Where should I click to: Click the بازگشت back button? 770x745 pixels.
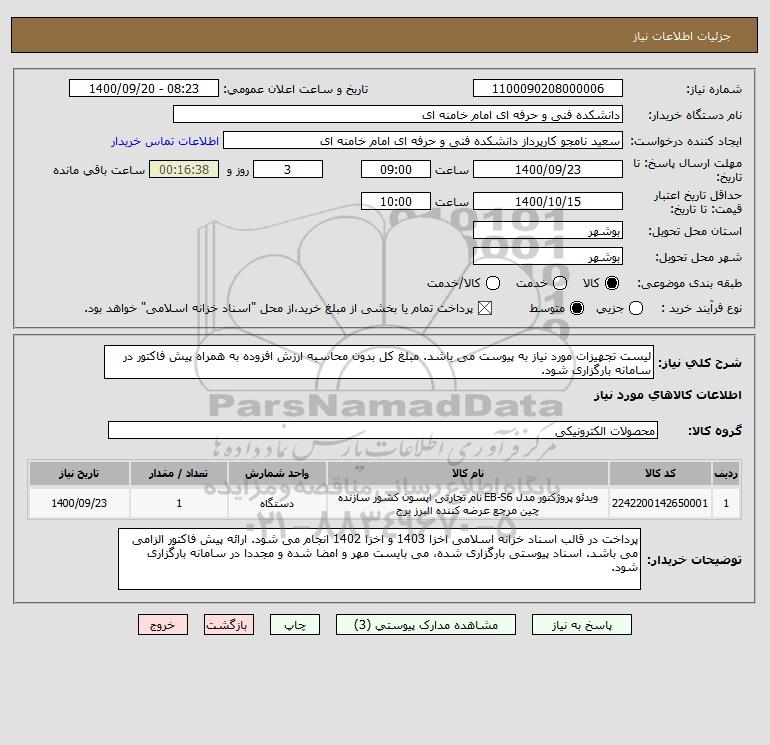coord(229,625)
